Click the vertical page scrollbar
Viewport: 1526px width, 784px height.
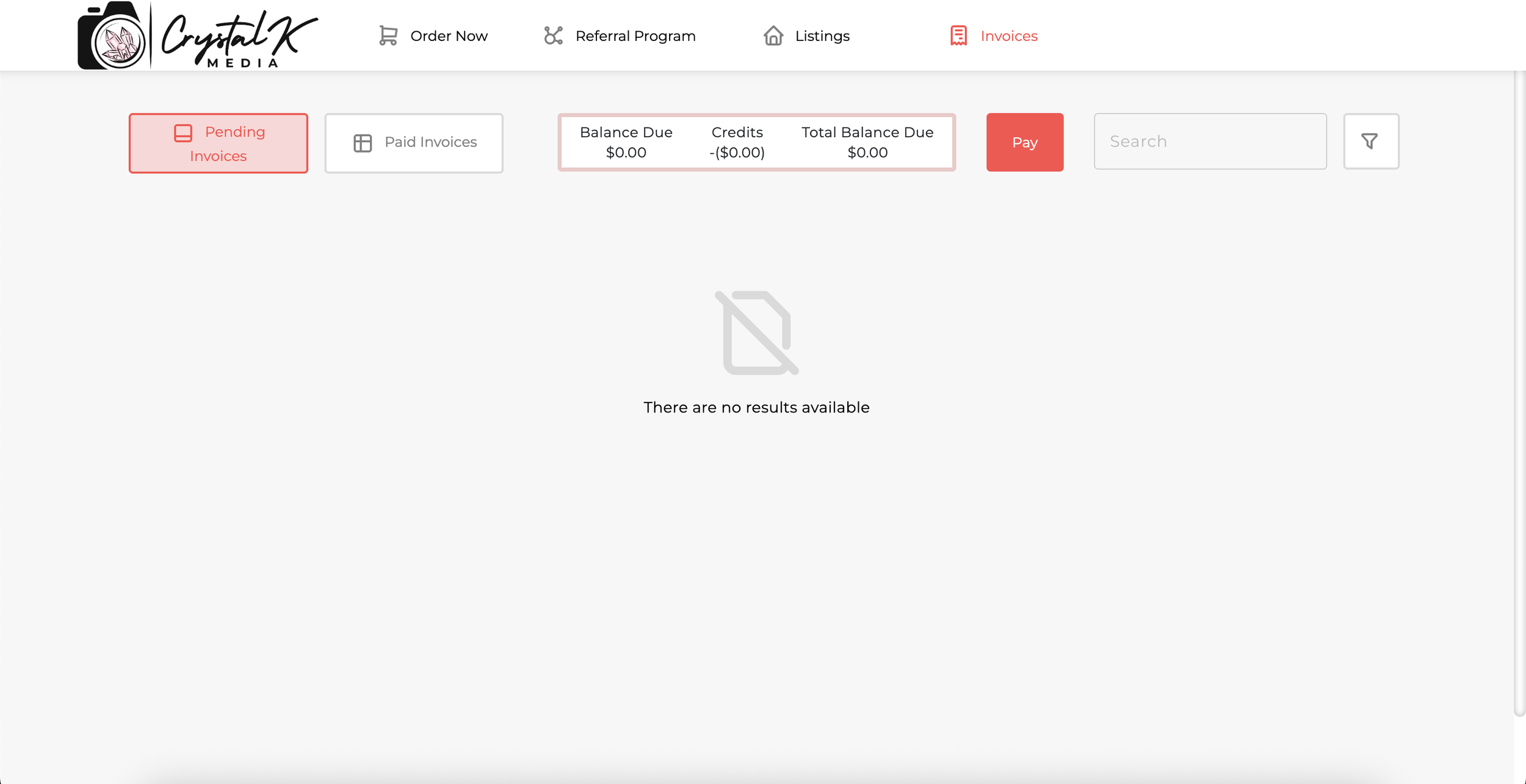pyautogui.click(x=1519, y=390)
